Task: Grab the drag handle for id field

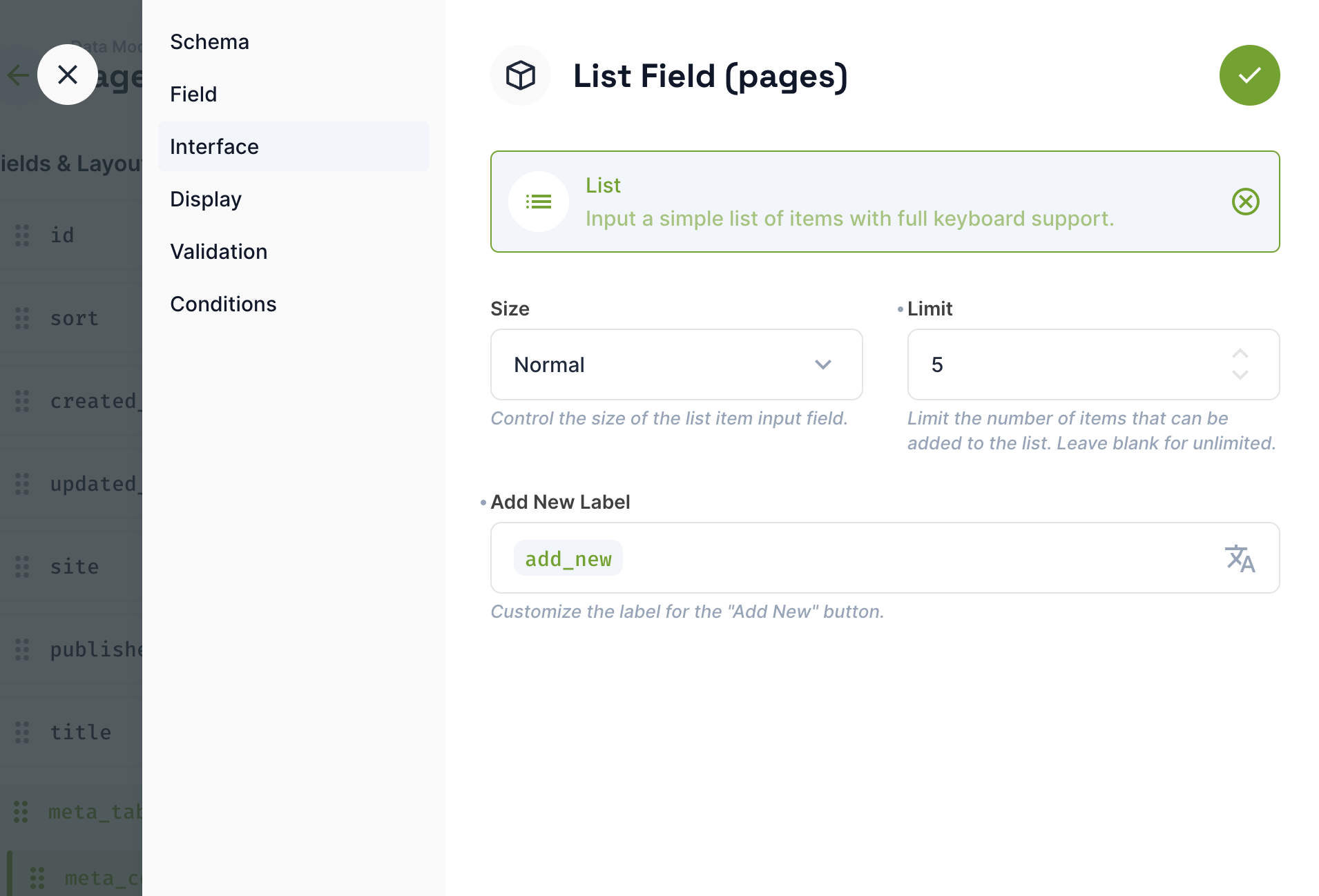Action: point(22,235)
